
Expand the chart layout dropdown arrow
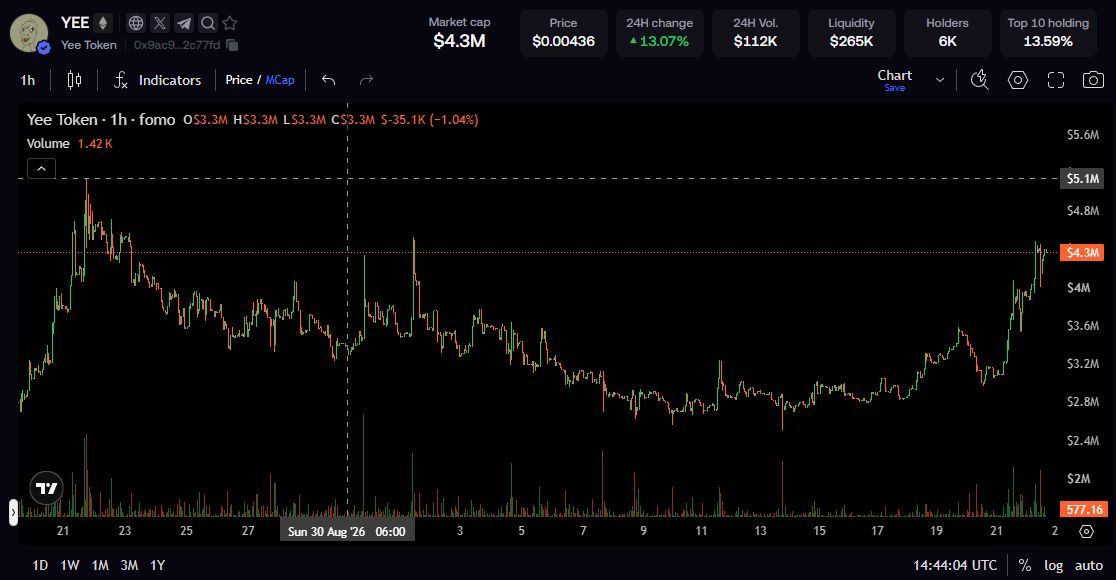(x=939, y=80)
